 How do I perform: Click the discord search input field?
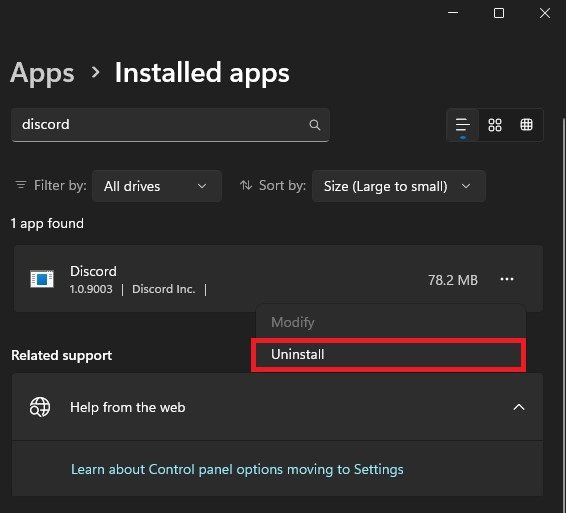(x=170, y=125)
